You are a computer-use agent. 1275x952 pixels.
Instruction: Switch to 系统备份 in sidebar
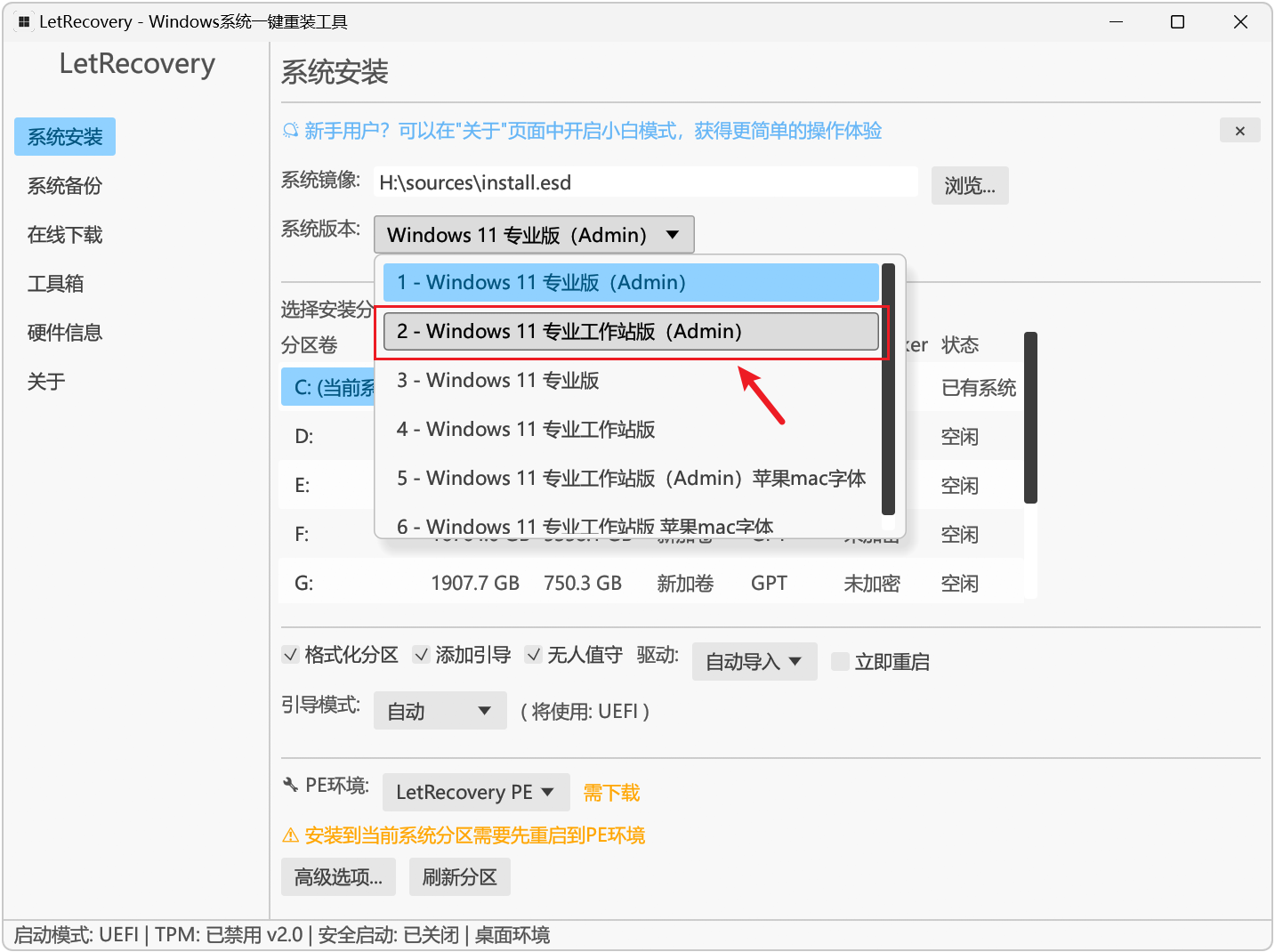[x=65, y=186]
